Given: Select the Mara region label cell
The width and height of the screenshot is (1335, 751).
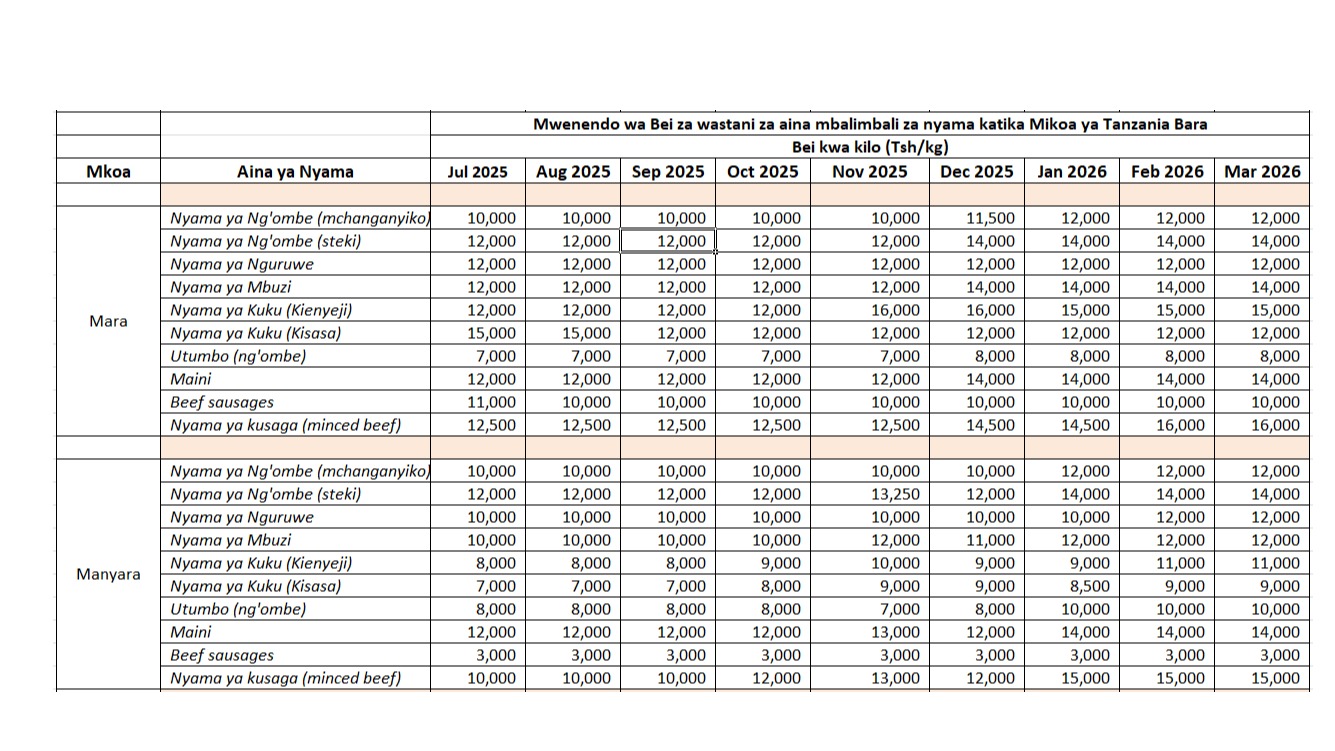Looking at the screenshot, I should pos(108,321).
